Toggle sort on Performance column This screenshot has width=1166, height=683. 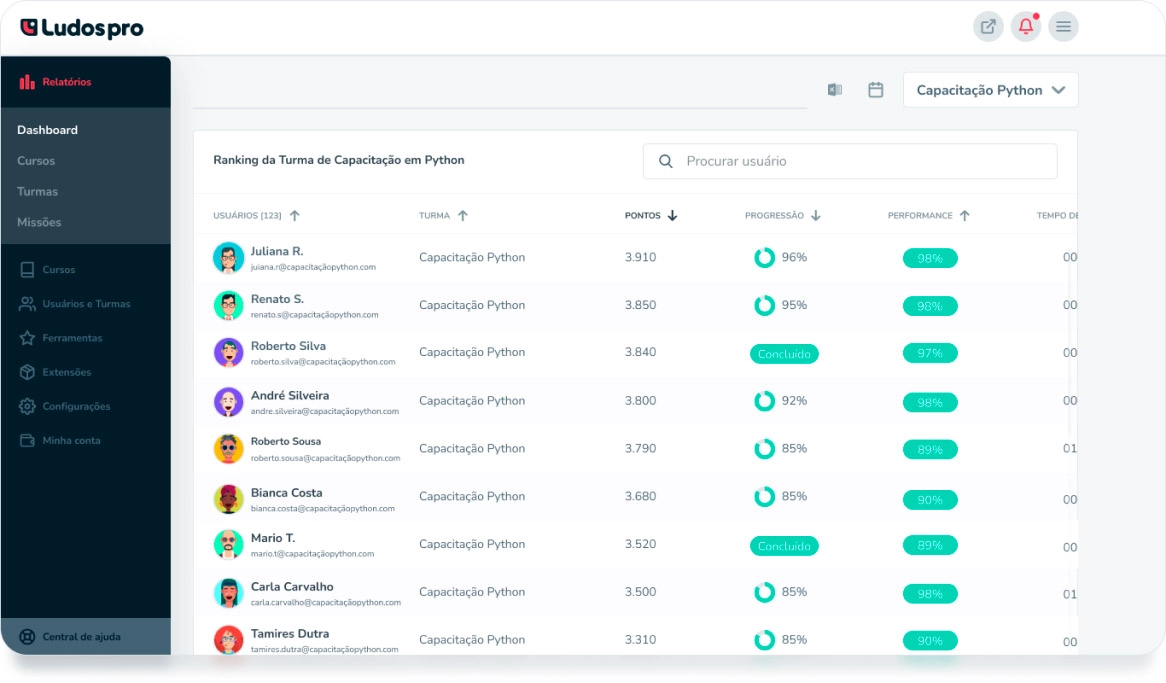click(964, 215)
